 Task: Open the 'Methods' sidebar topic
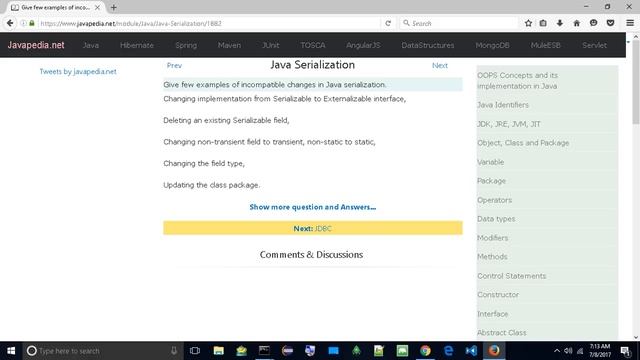pyautogui.click(x=492, y=257)
